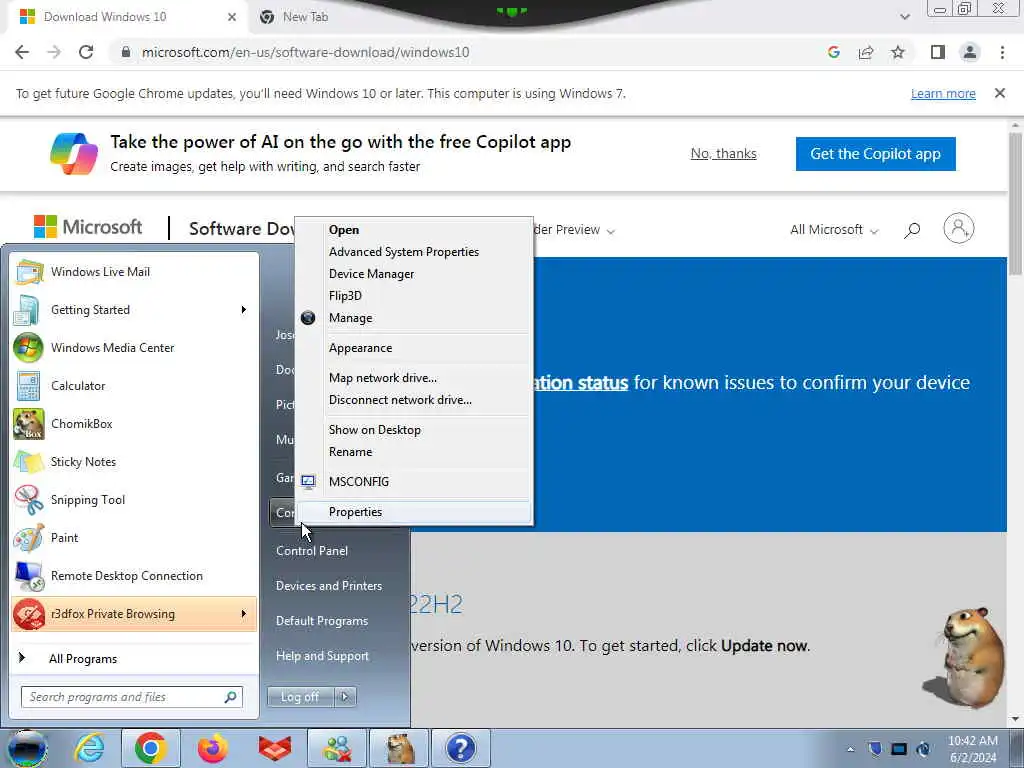Launch Windows Media Center
Viewport: 1024px width, 768px height.
coord(135,347)
